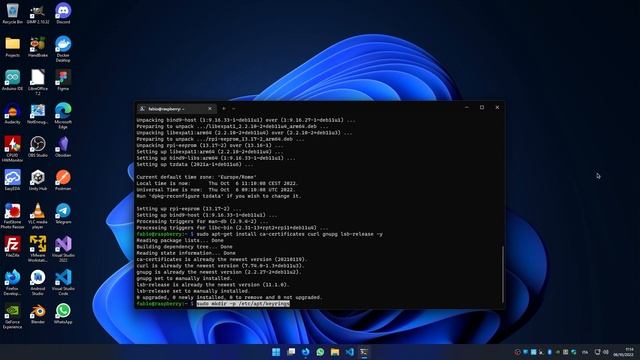Click the terminal window vertical scrollbar
The width and height of the screenshot is (640, 360).
[x=502, y=274]
